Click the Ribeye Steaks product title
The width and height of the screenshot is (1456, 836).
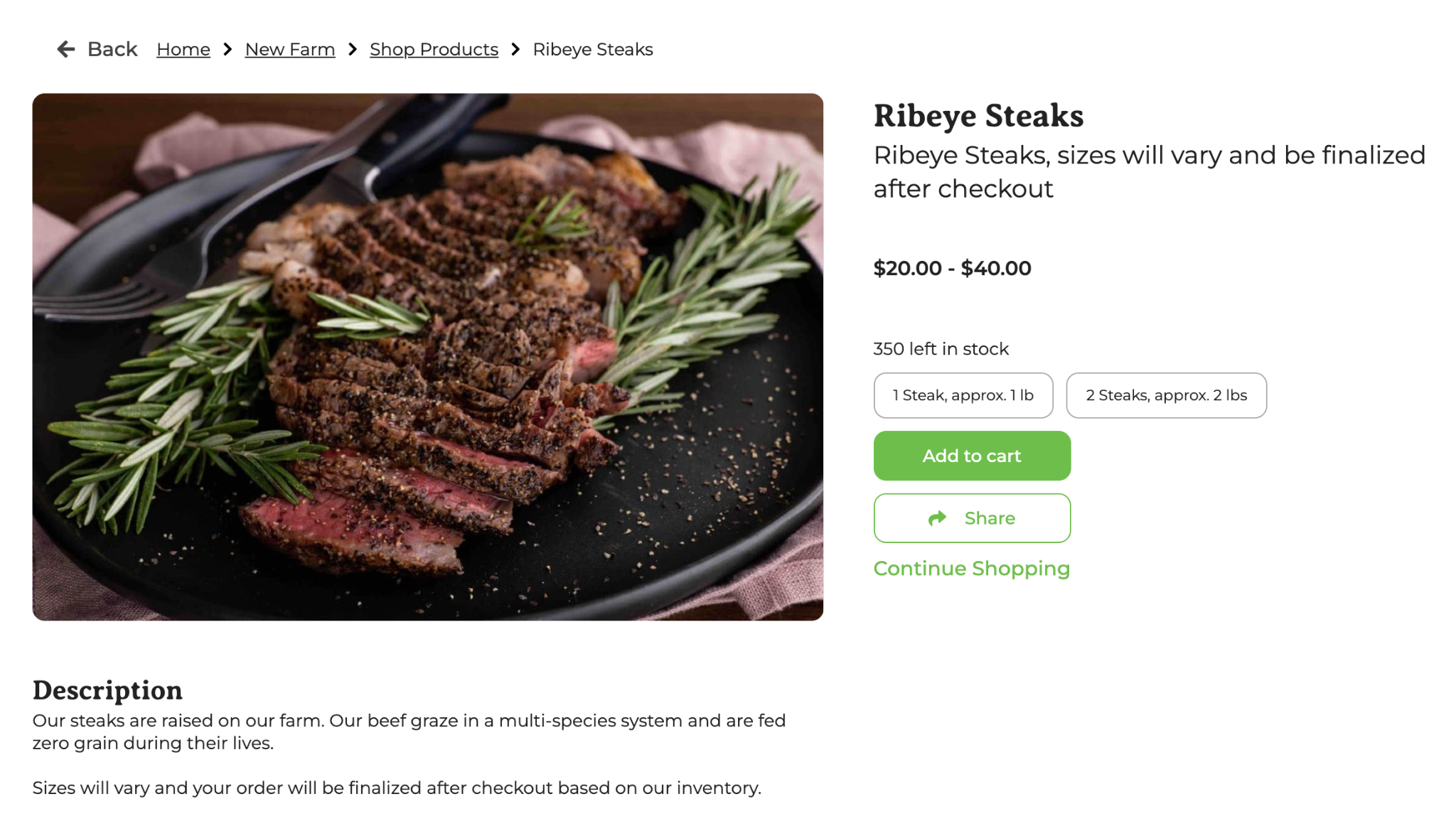tap(978, 116)
